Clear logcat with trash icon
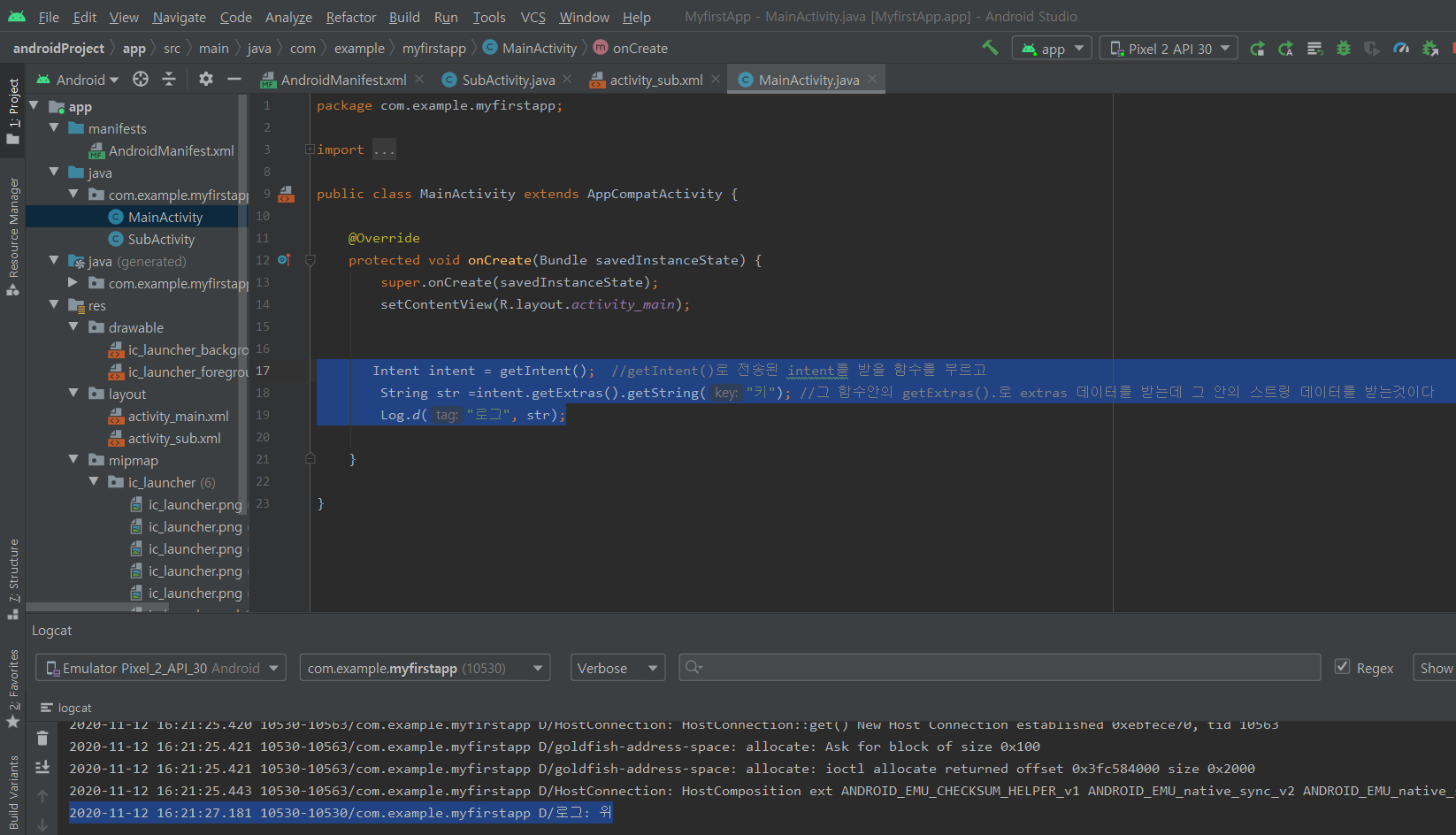The image size is (1456, 835). pos(42,737)
